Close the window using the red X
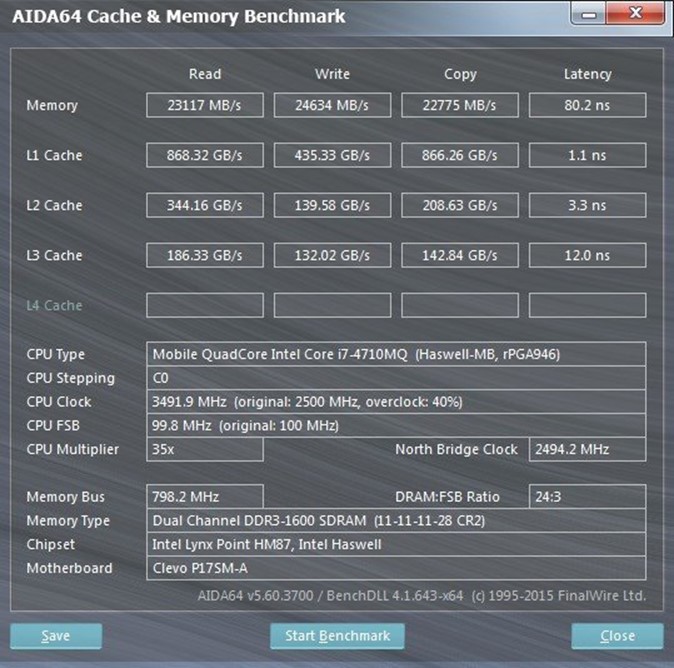Viewport: 674px width, 668px height. pos(637,15)
